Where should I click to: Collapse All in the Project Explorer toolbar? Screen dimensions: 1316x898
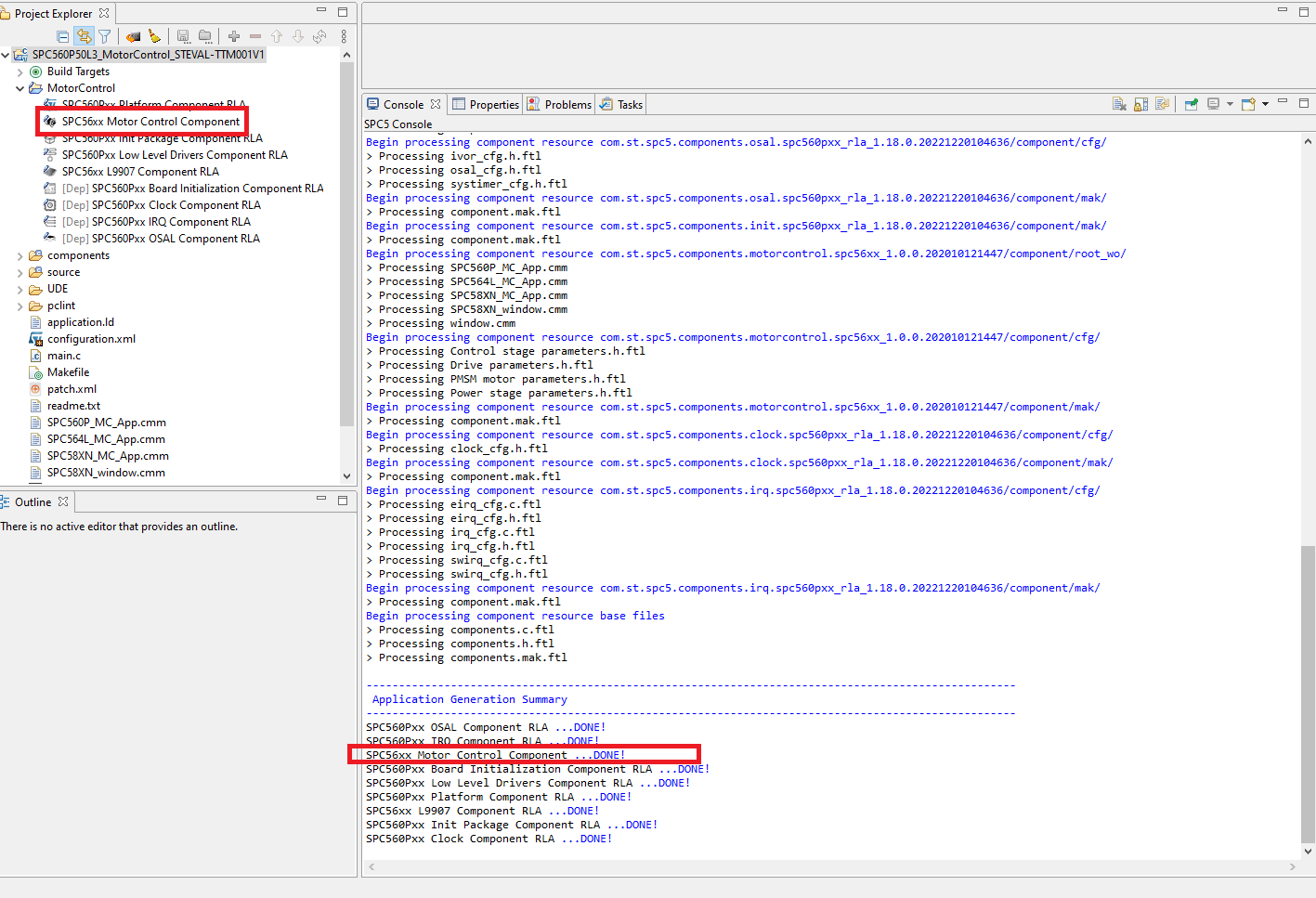(x=62, y=36)
